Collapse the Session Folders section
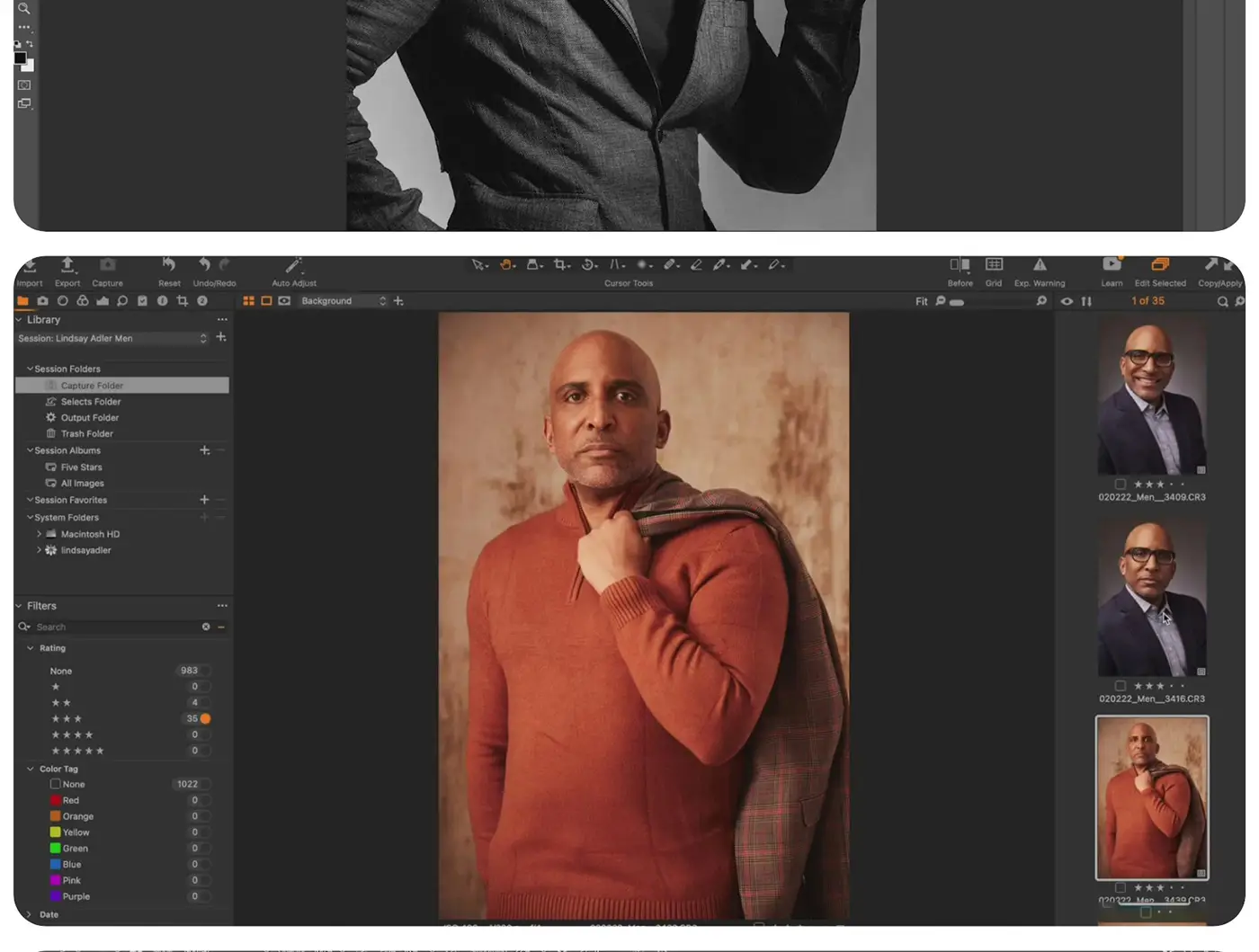The width and height of the screenshot is (1259, 952). (30, 369)
